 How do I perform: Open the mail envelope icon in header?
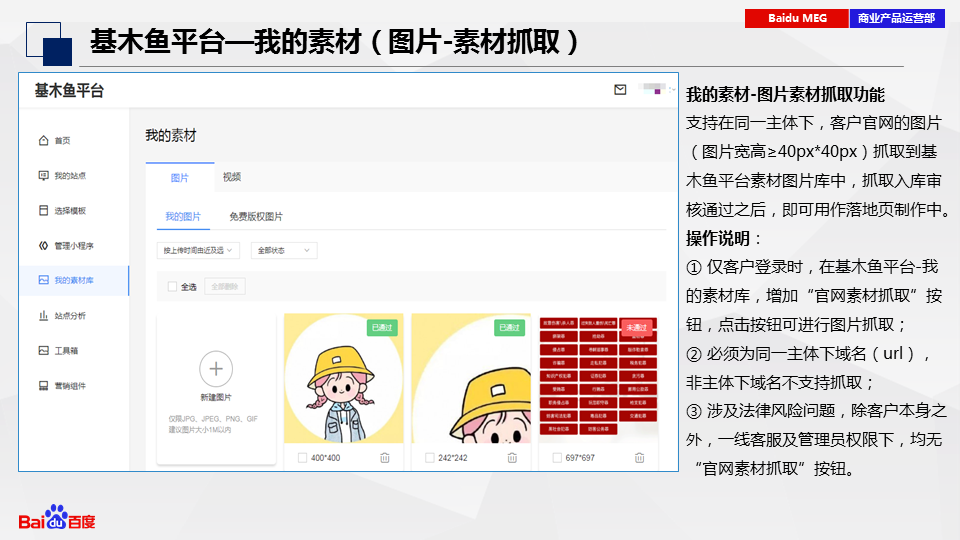click(x=620, y=90)
